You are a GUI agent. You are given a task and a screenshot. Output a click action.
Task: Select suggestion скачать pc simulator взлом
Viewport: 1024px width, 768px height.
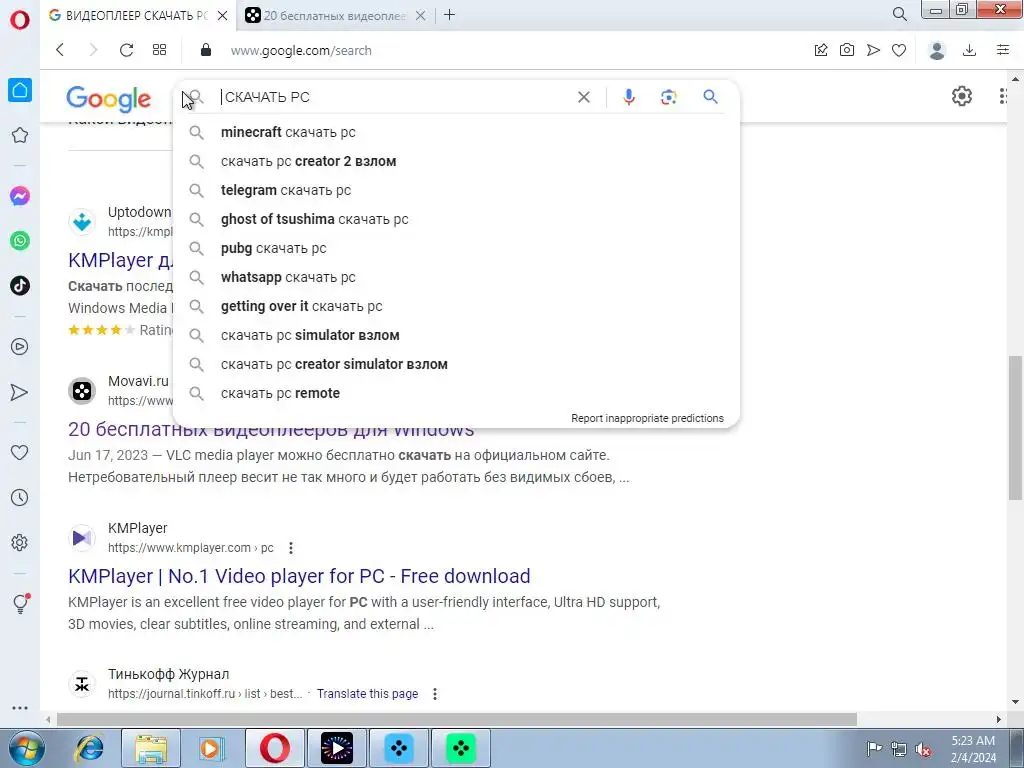coord(456,335)
